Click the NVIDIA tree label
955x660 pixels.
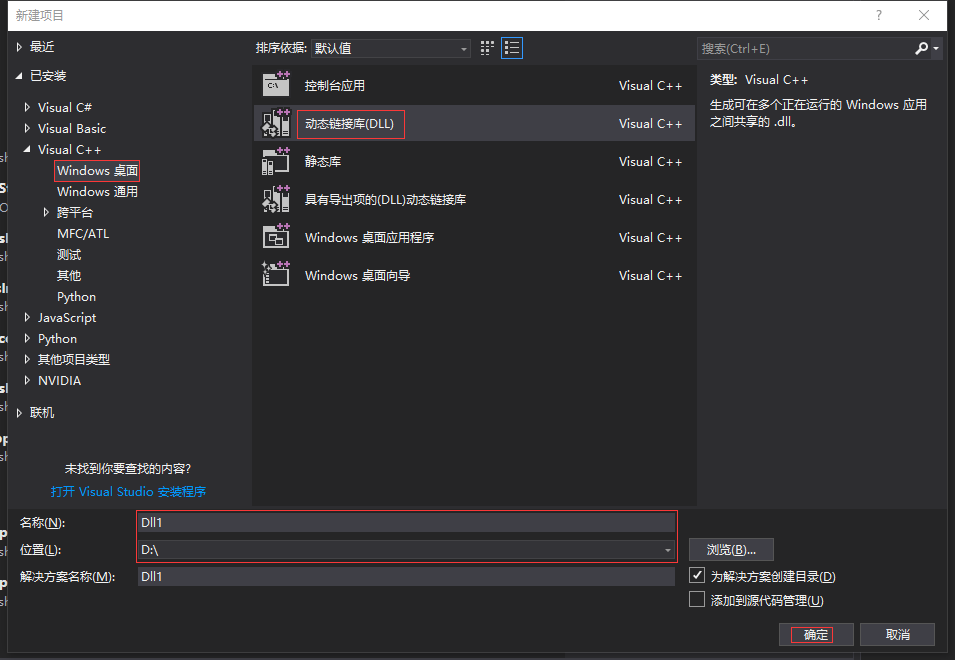tap(59, 380)
